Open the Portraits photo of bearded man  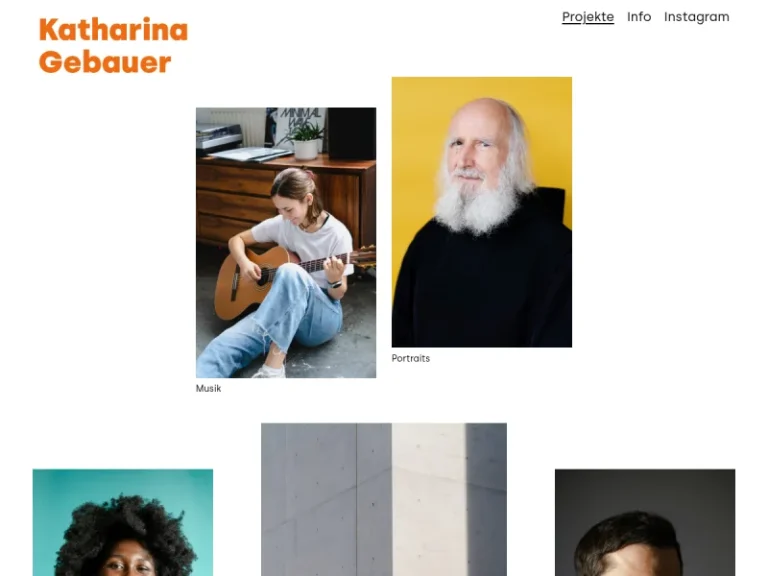[x=481, y=212]
